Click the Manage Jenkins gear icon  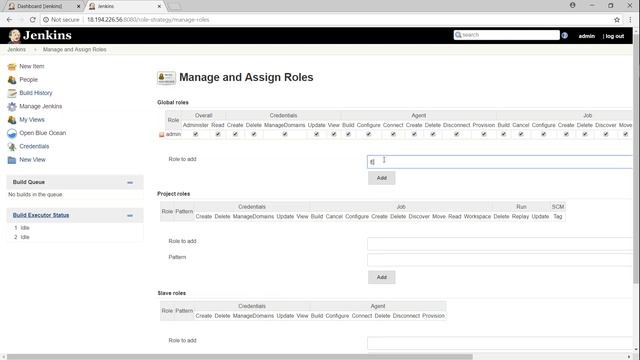pyautogui.click(x=12, y=107)
